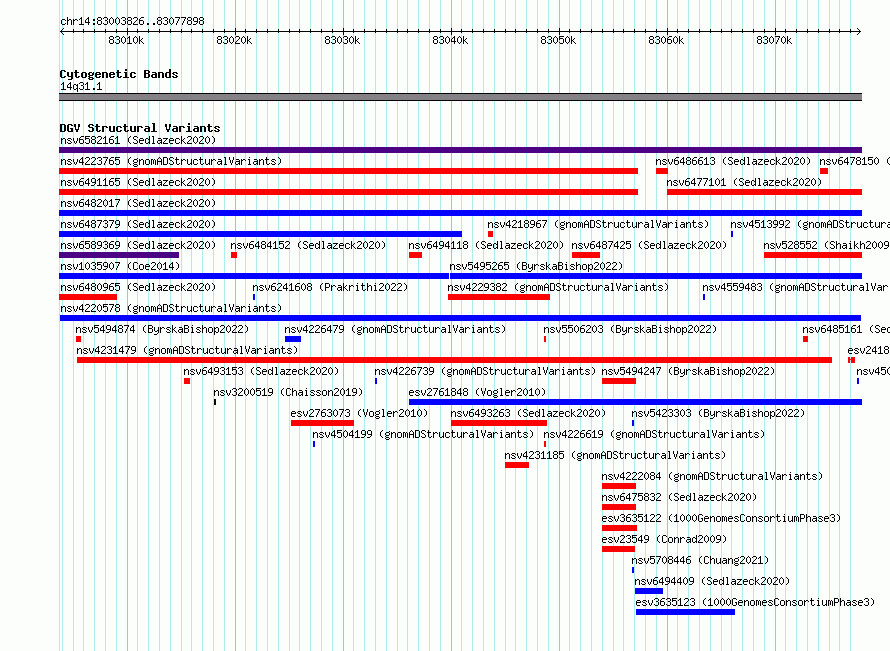Open the nsv4223765 gnomAD variant label
Screen dimensions: 890x651
[x=171, y=161]
